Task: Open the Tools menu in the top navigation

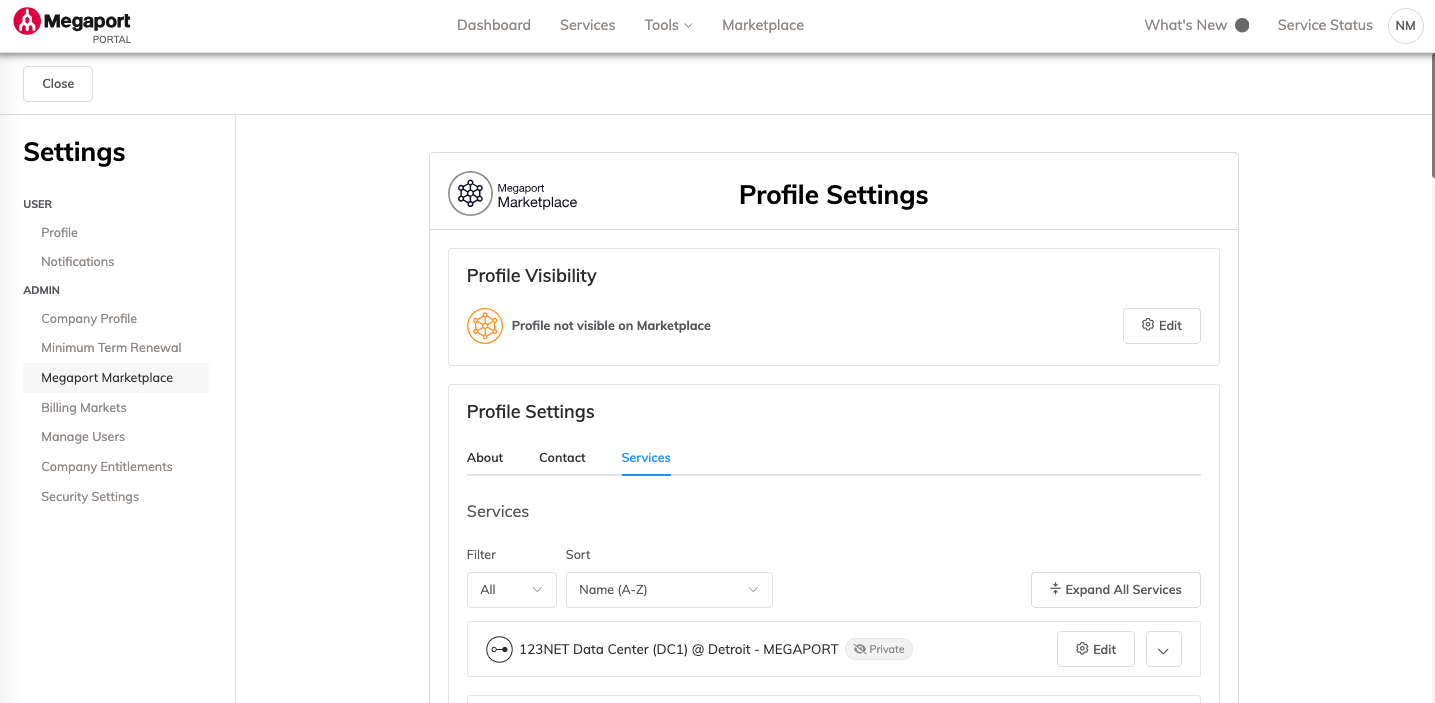Action: click(x=667, y=25)
